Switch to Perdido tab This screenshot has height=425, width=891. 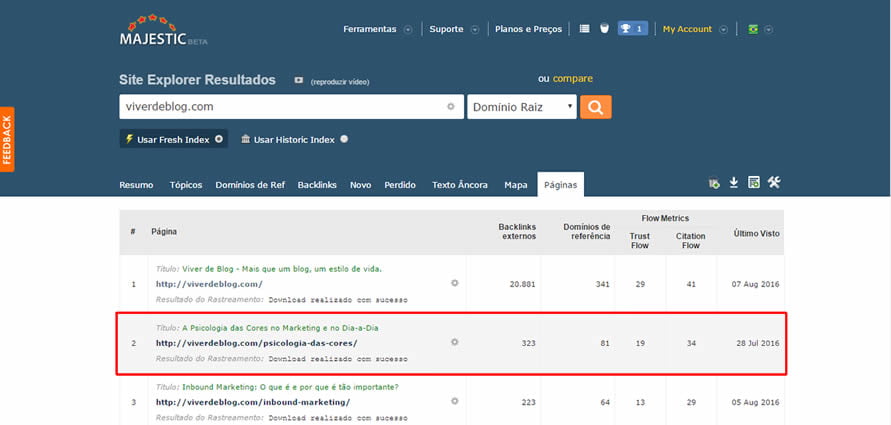pos(400,185)
